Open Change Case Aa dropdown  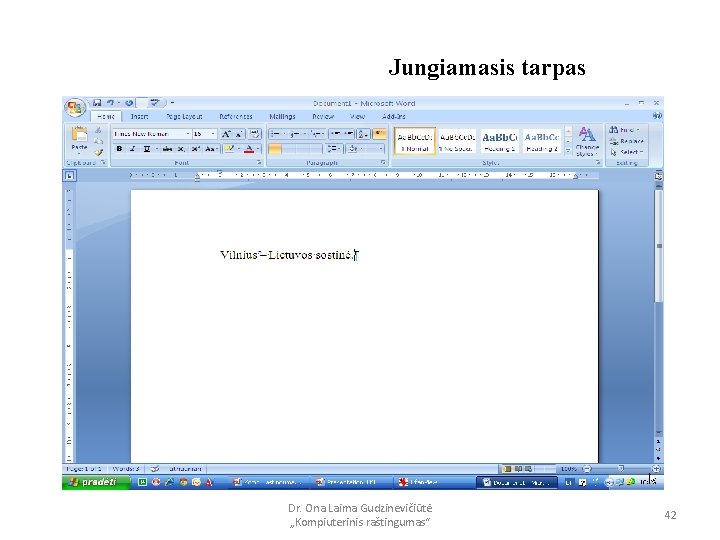pos(210,149)
